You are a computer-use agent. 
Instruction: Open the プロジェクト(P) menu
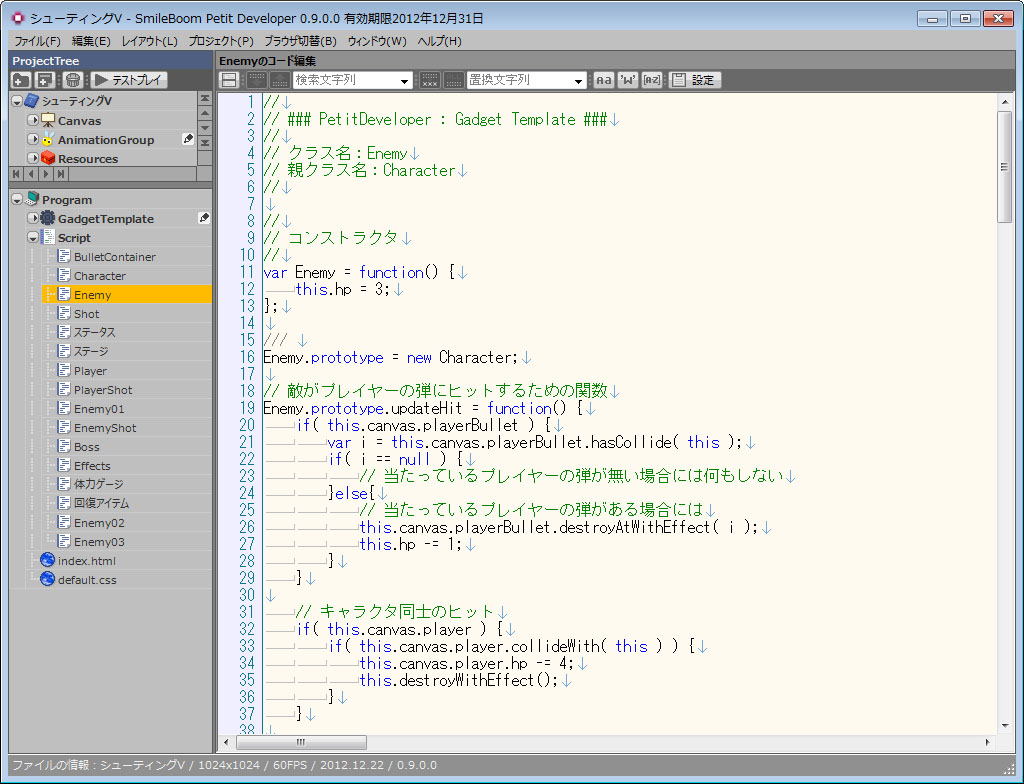click(221, 41)
